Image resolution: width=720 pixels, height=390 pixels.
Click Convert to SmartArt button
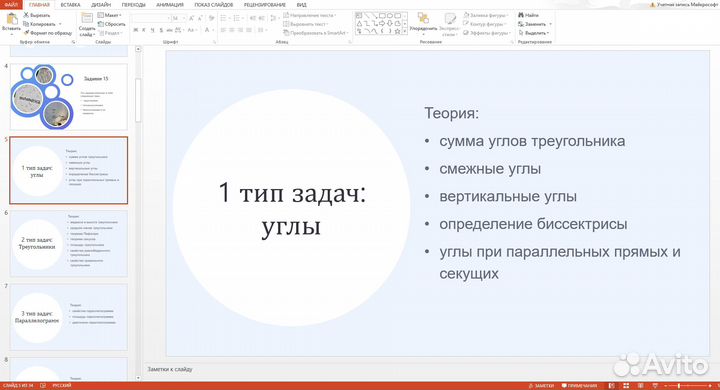[x=316, y=33]
